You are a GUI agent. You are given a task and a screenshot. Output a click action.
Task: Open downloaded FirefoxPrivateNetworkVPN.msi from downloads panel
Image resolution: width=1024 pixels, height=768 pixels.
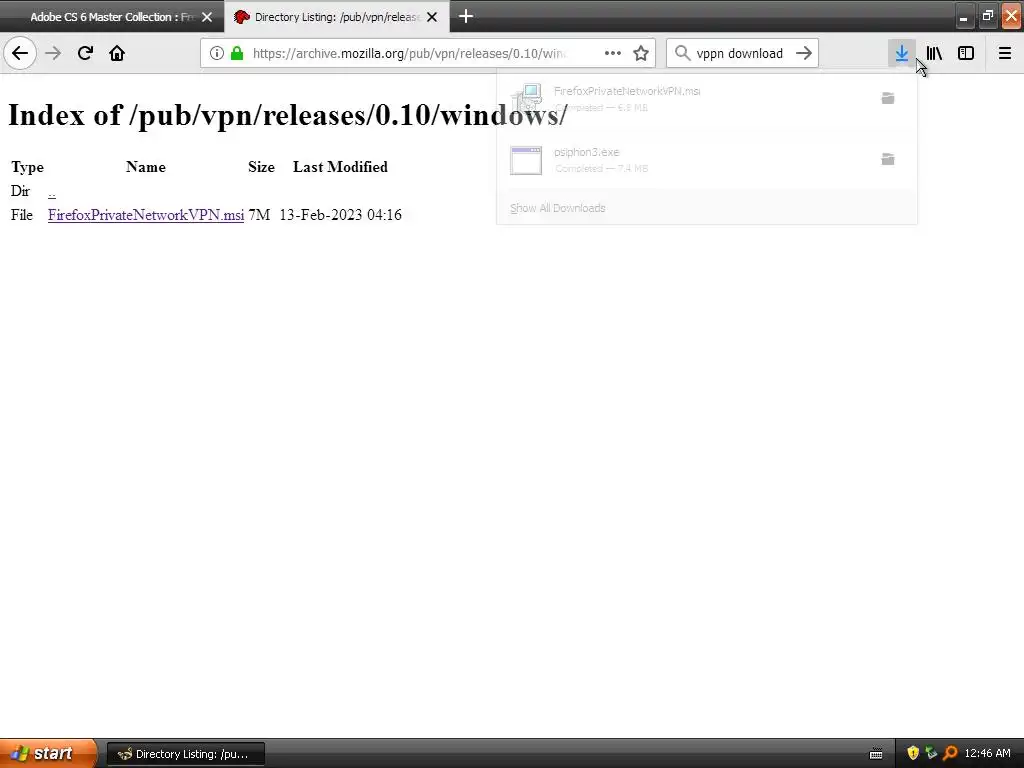pos(686,98)
